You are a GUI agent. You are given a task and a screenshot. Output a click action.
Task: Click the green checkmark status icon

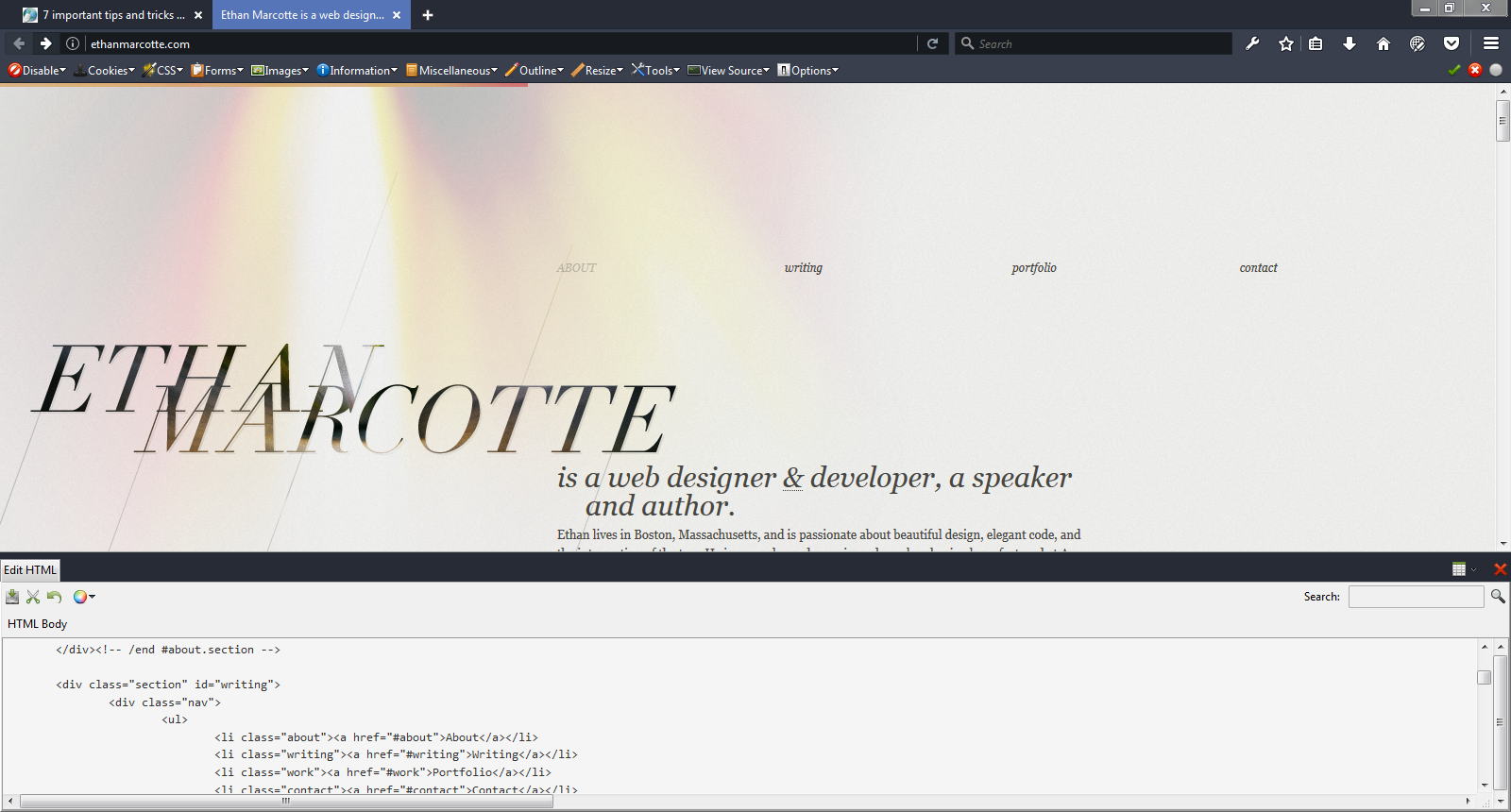point(1454,70)
